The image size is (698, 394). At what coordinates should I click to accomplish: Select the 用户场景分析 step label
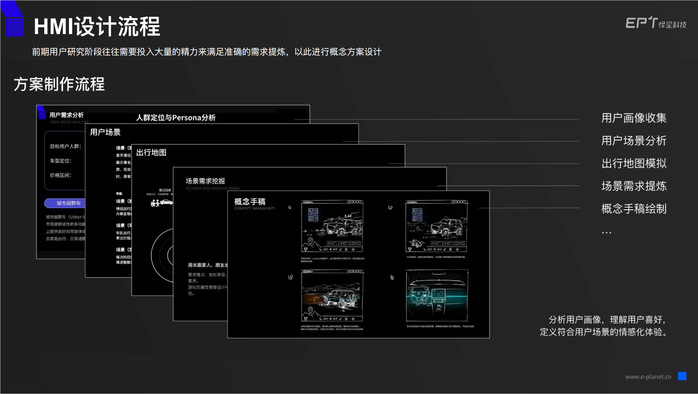coord(633,141)
